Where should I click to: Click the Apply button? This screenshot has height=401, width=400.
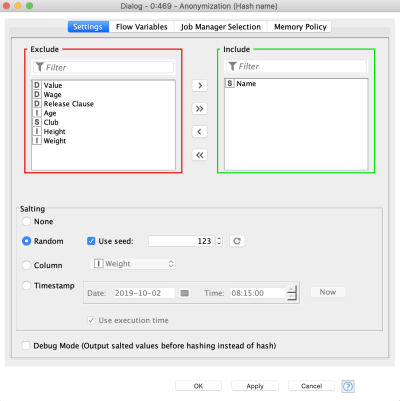[x=255, y=386]
